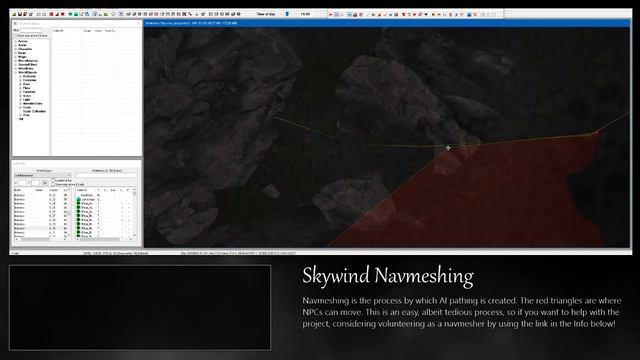Image resolution: width=640 pixels, height=360 pixels.
Task: Select Furniture under WorldObjects
Action: point(29,92)
